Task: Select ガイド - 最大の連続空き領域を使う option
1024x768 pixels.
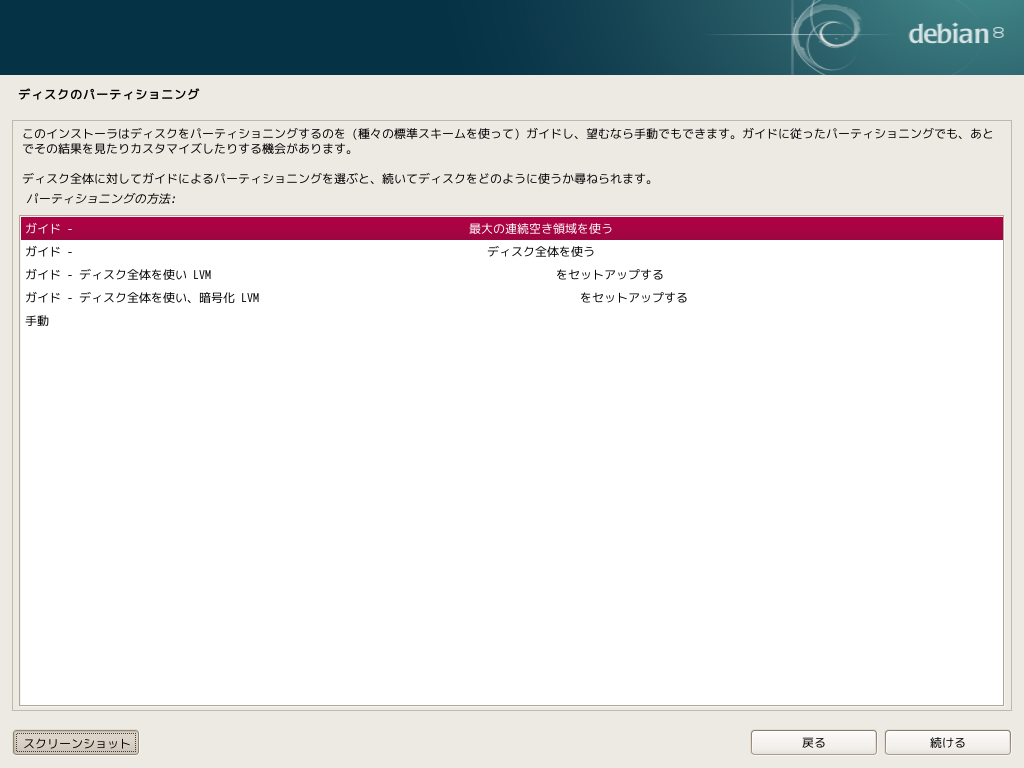Action: (511, 229)
